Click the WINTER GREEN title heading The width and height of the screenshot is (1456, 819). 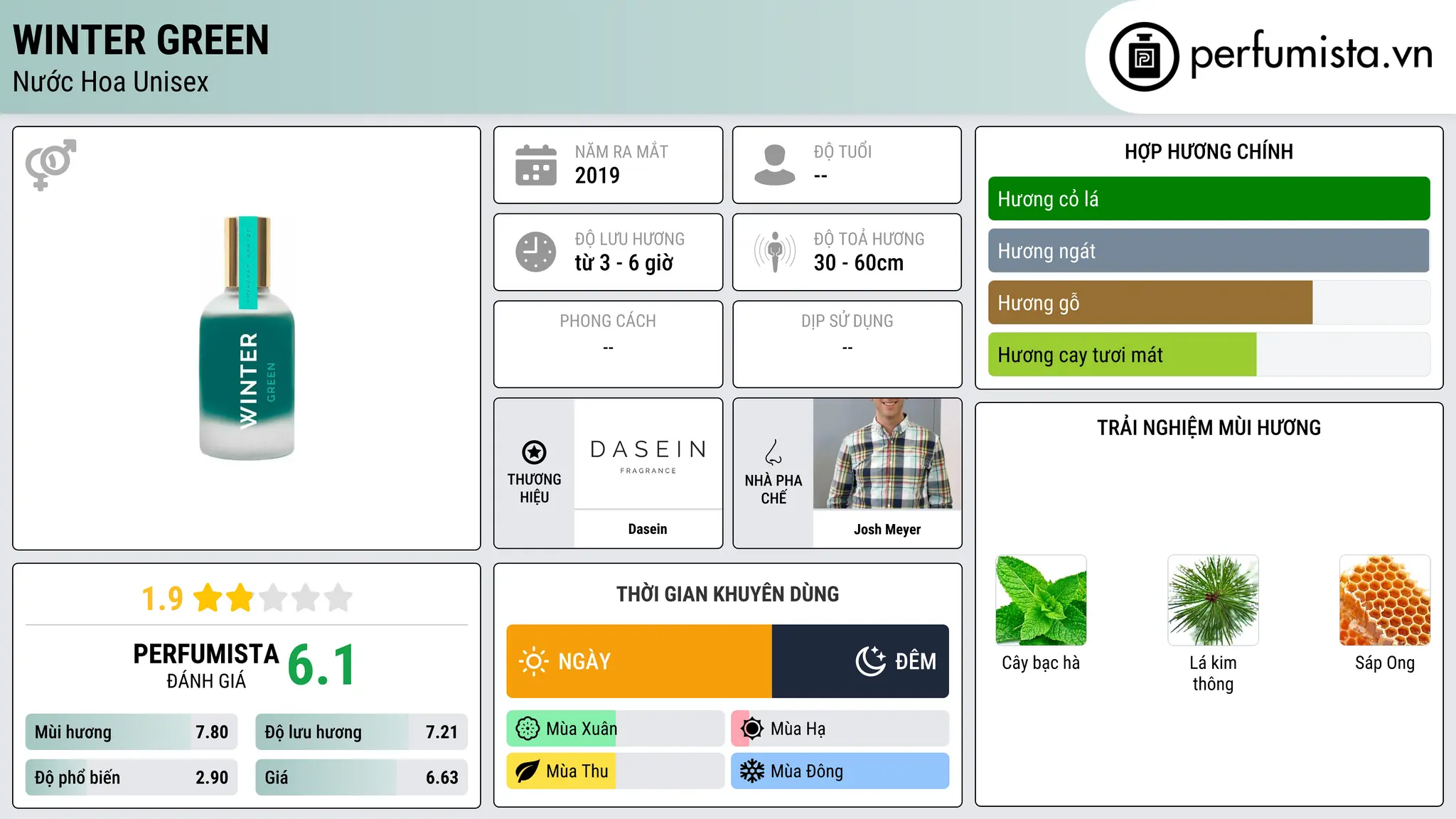141,40
